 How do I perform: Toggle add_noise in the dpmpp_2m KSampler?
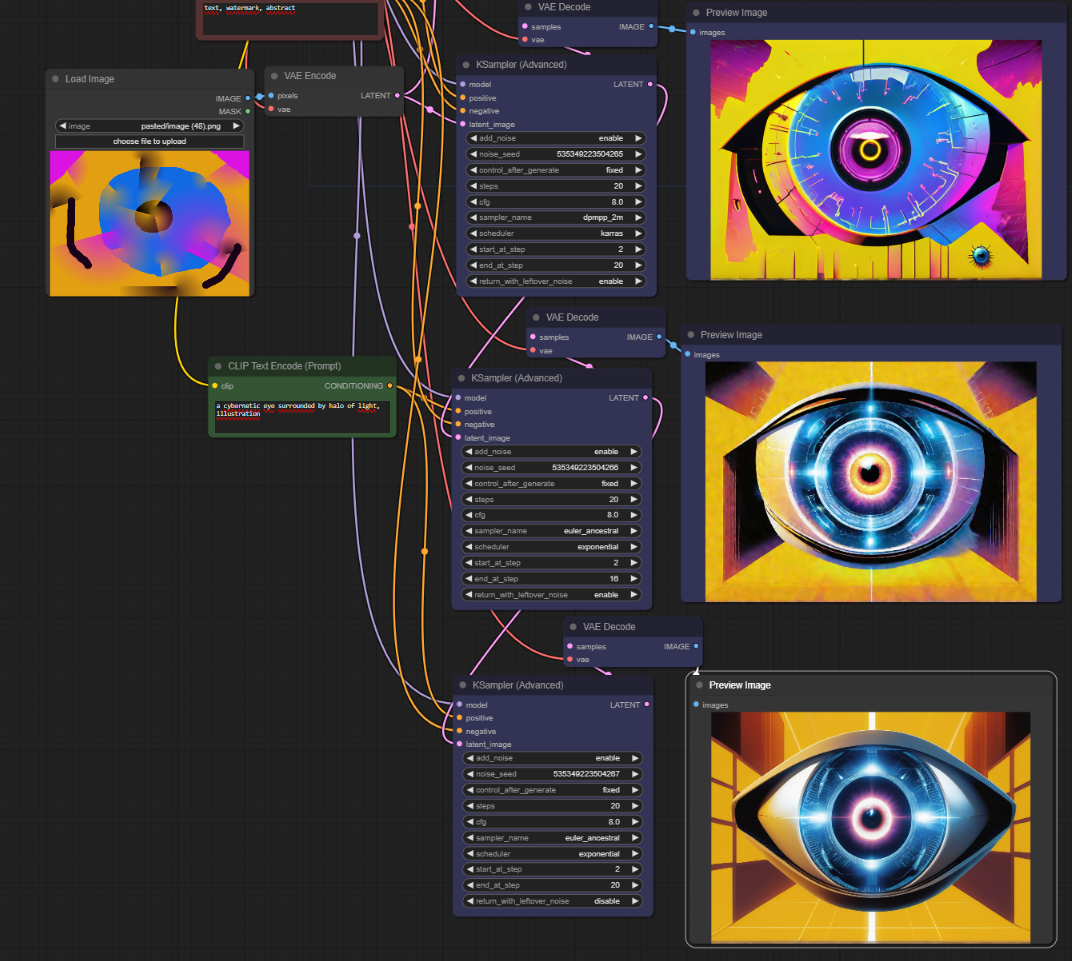[x=556, y=138]
